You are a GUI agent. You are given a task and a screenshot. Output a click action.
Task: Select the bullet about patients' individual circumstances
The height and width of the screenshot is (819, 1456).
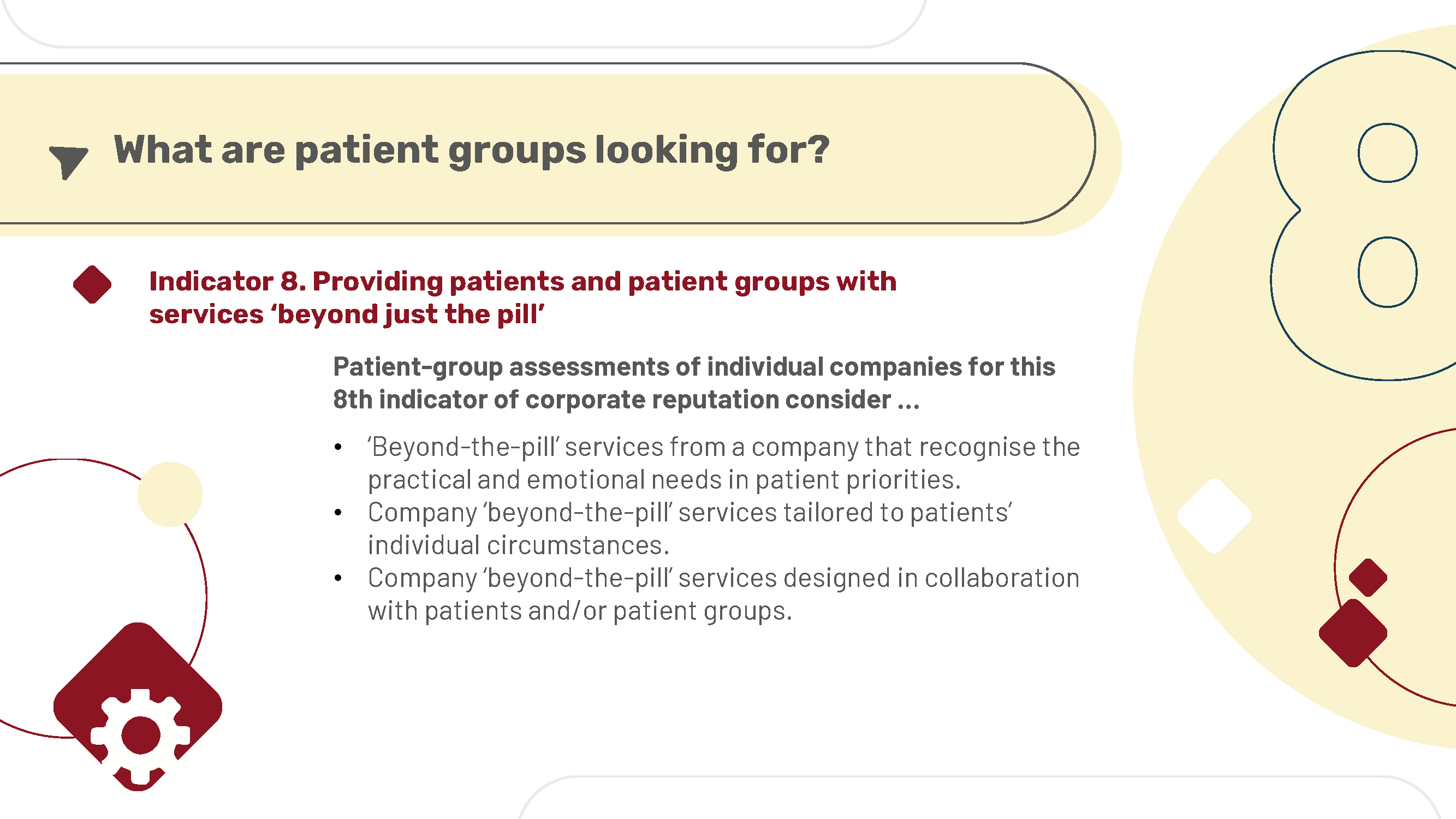[x=690, y=529]
